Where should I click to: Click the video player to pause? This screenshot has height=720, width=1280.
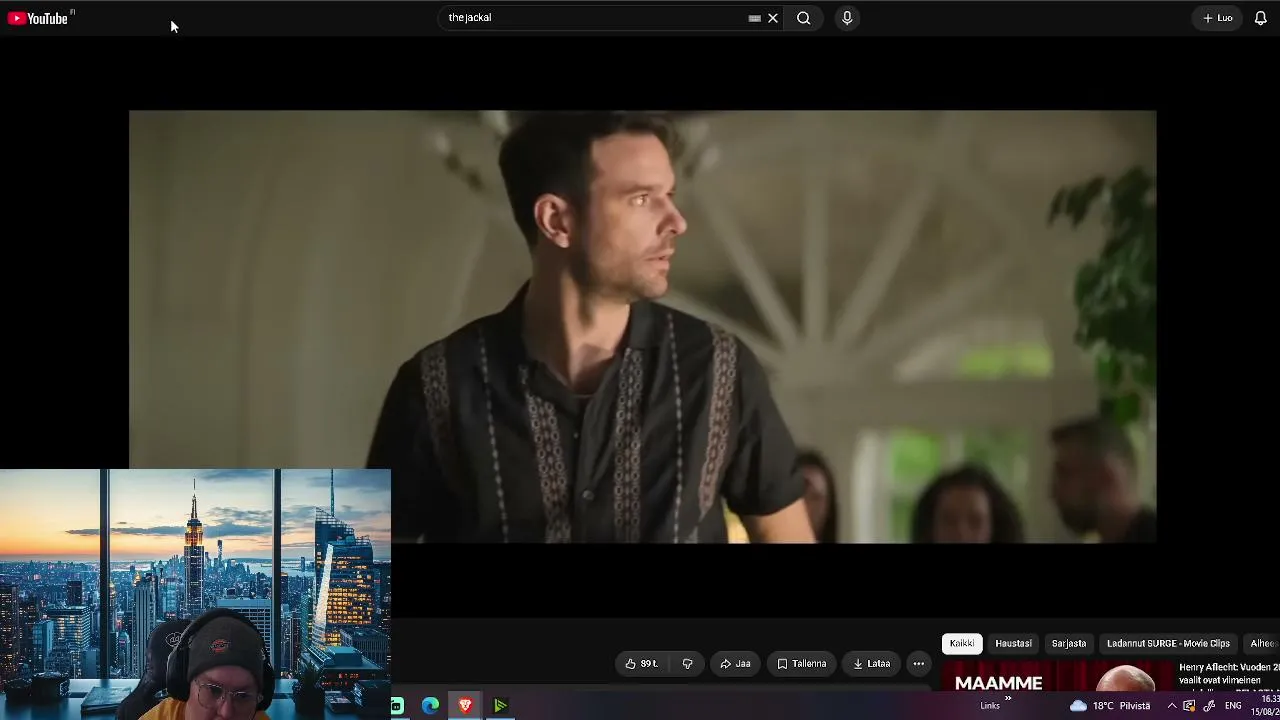click(x=642, y=327)
